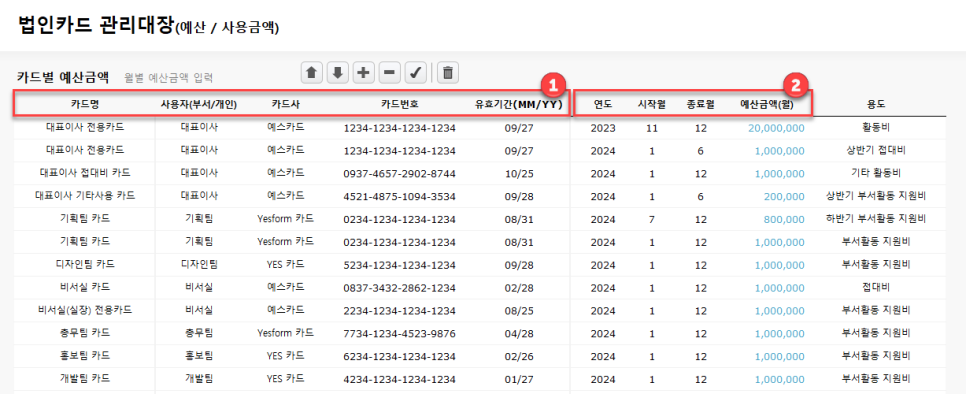The image size is (966, 394).
Task: Click the 디자인팀 카드 card name cell
Action: click(85, 265)
